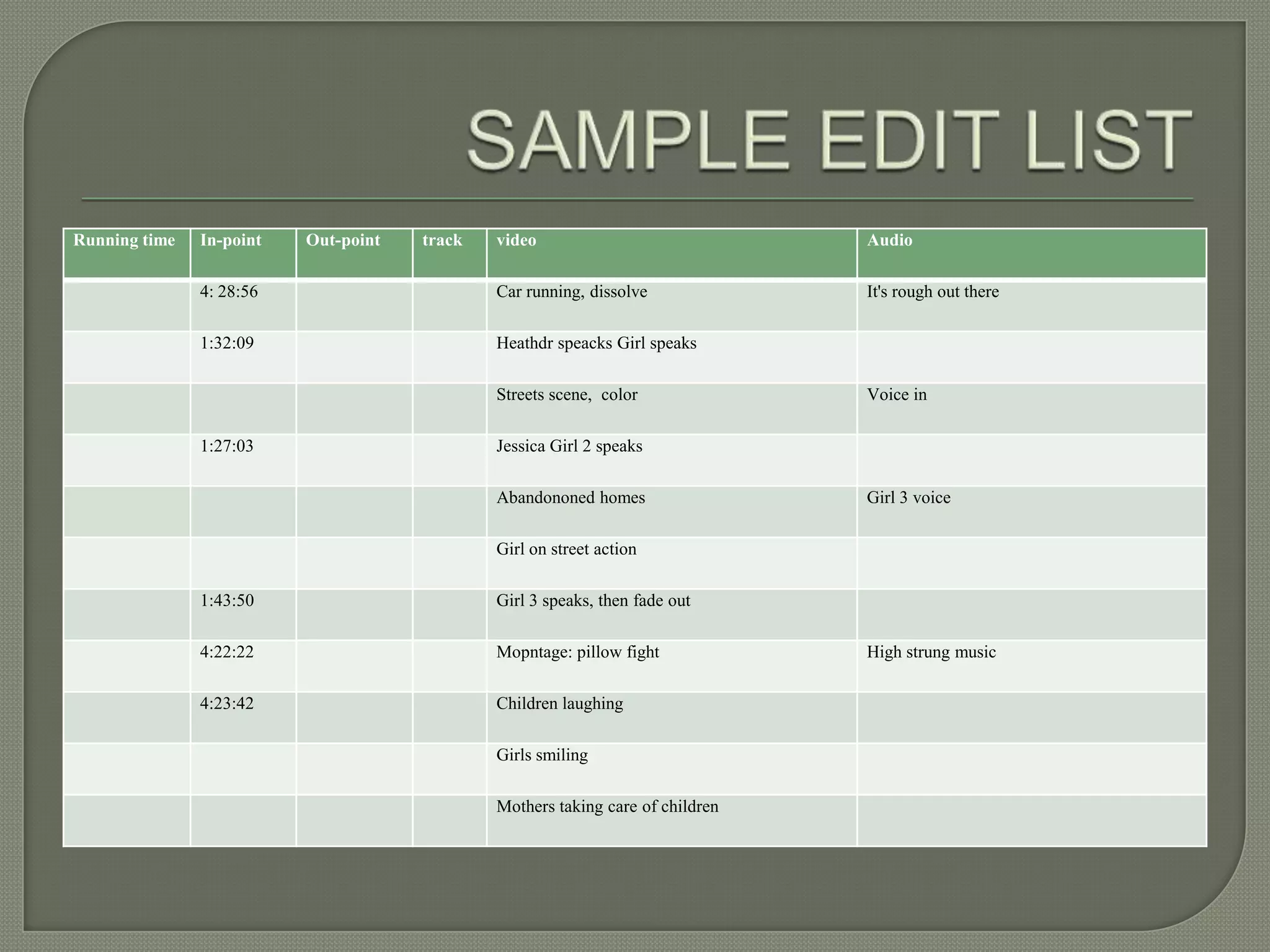This screenshot has width=1270, height=952.
Task: Click the Girl 3 voice audio cell
Action: pos(1032,511)
